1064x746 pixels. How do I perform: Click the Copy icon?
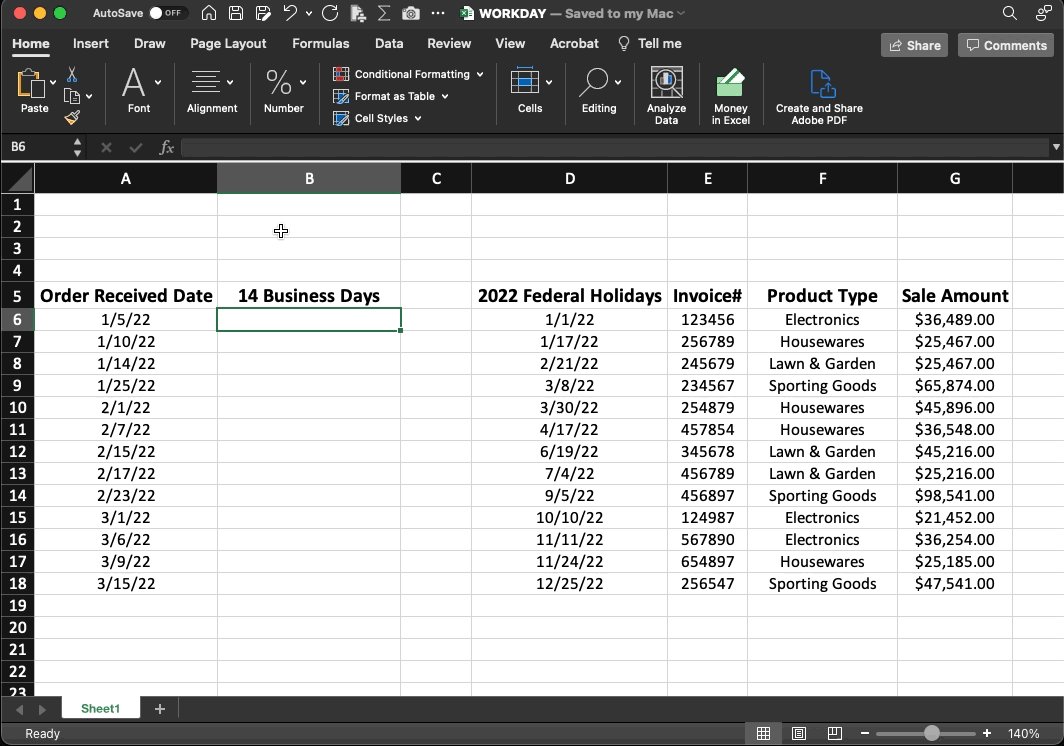click(x=71, y=96)
